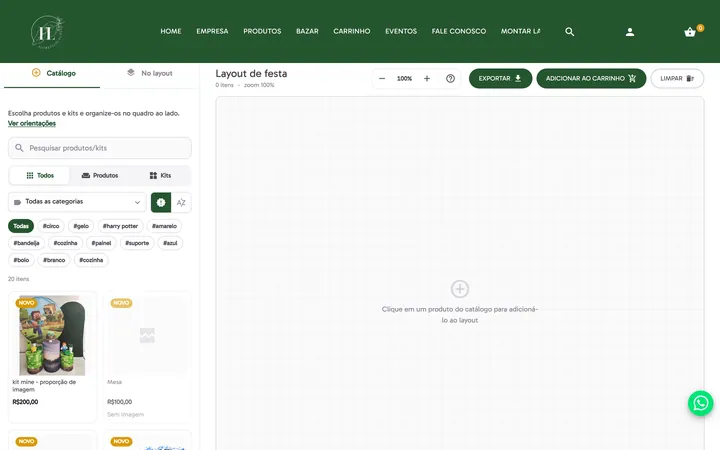Select the kit mine product thumbnail
This screenshot has height=450, width=720.
[x=52, y=335]
